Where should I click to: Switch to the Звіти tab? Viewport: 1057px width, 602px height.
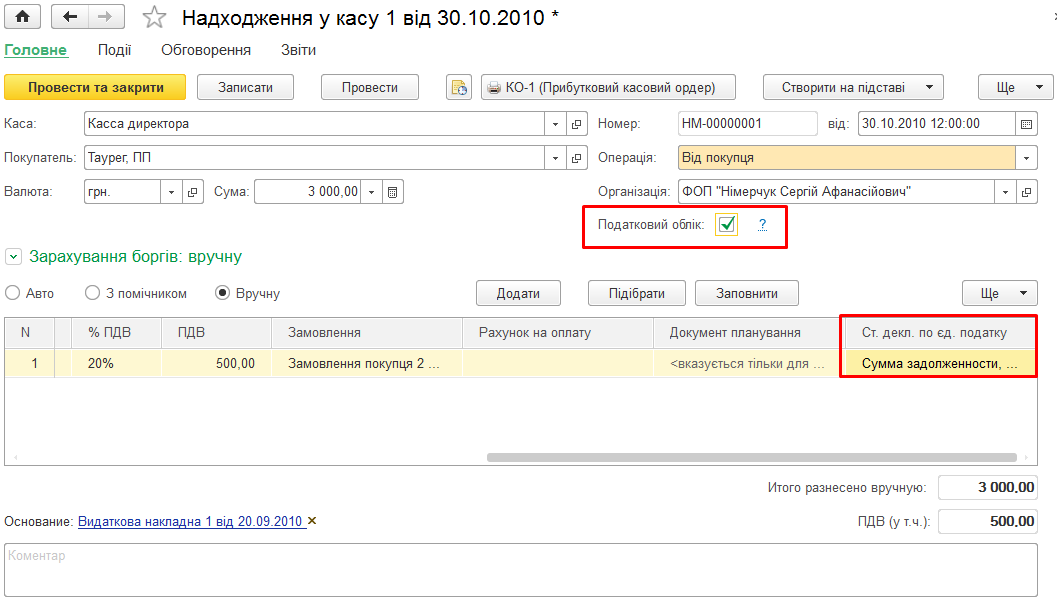pyautogui.click(x=299, y=50)
